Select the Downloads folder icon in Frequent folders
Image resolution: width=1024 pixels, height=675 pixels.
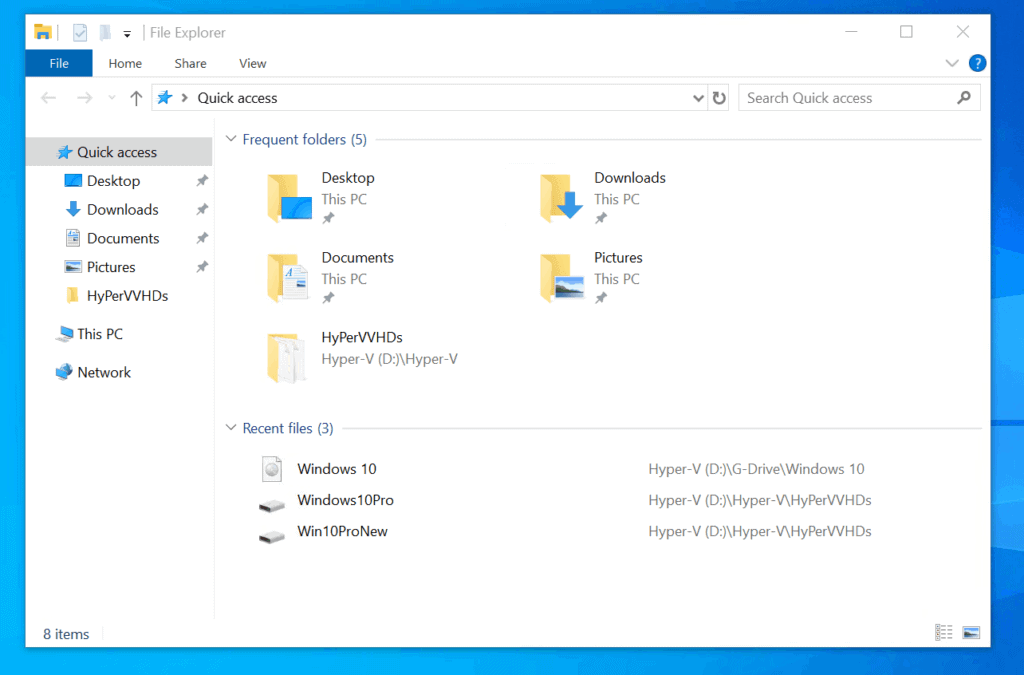pyautogui.click(x=562, y=198)
